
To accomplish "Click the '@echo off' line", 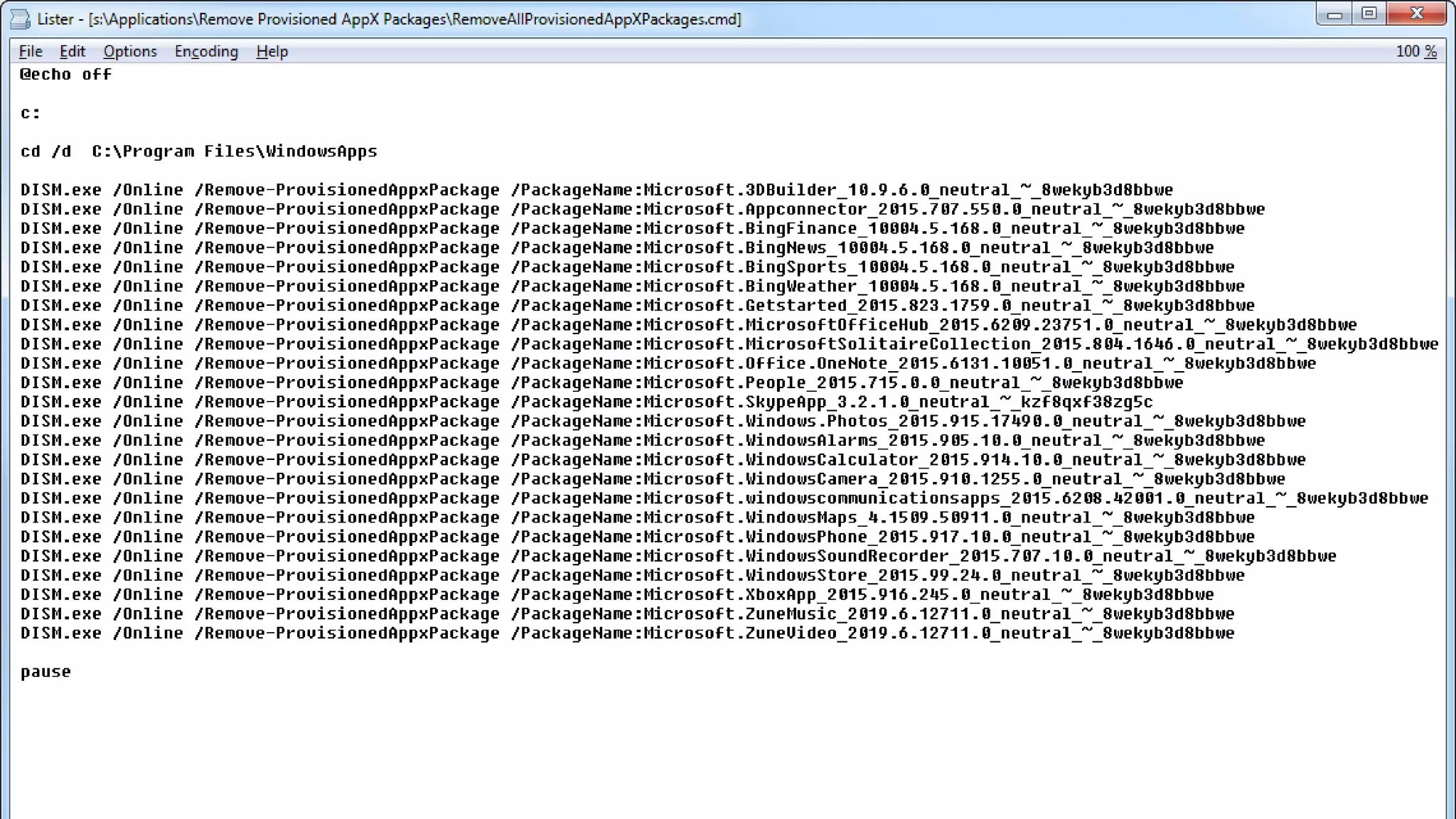I will pyautogui.click(x=66, y=75).
